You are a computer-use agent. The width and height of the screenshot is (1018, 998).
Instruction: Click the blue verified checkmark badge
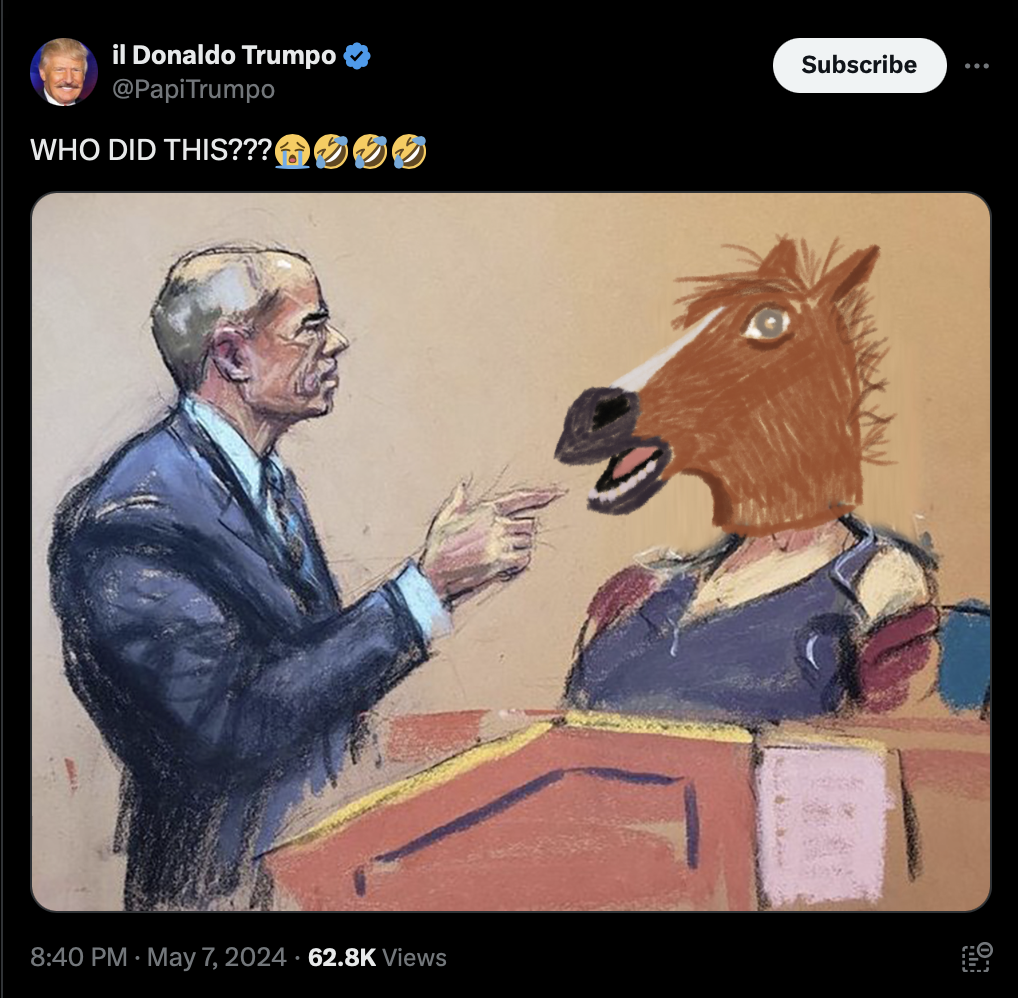pyautogui.click(x=356, y=56)
